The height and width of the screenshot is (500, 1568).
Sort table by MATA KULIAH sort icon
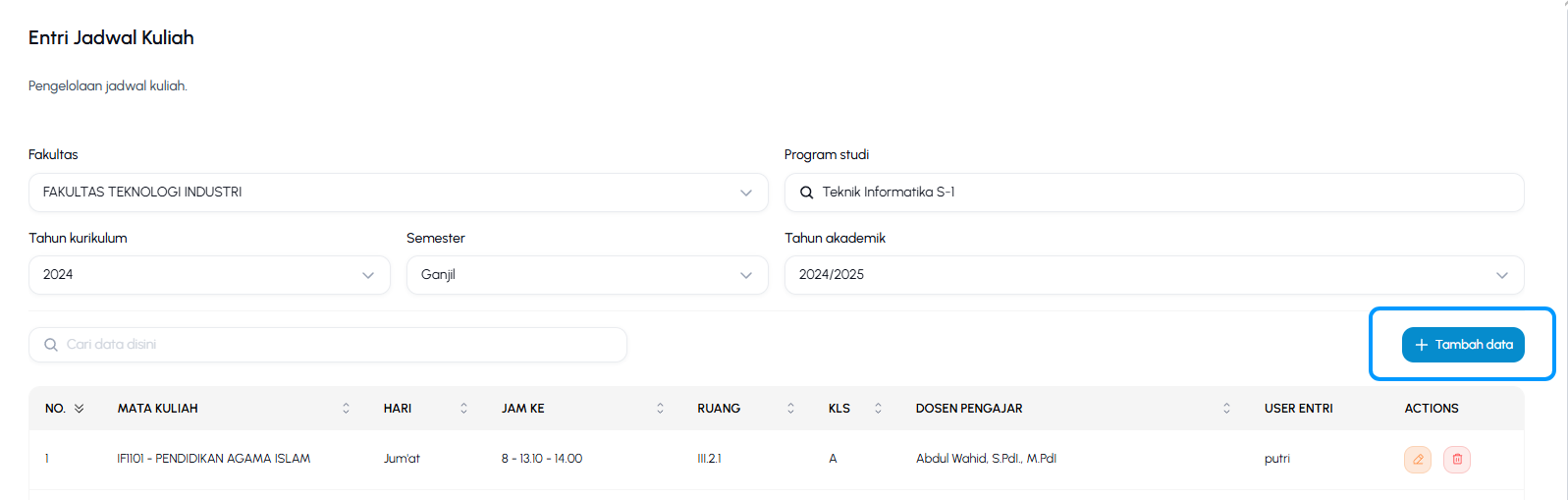pyautogui.click(x=346, y=409)
